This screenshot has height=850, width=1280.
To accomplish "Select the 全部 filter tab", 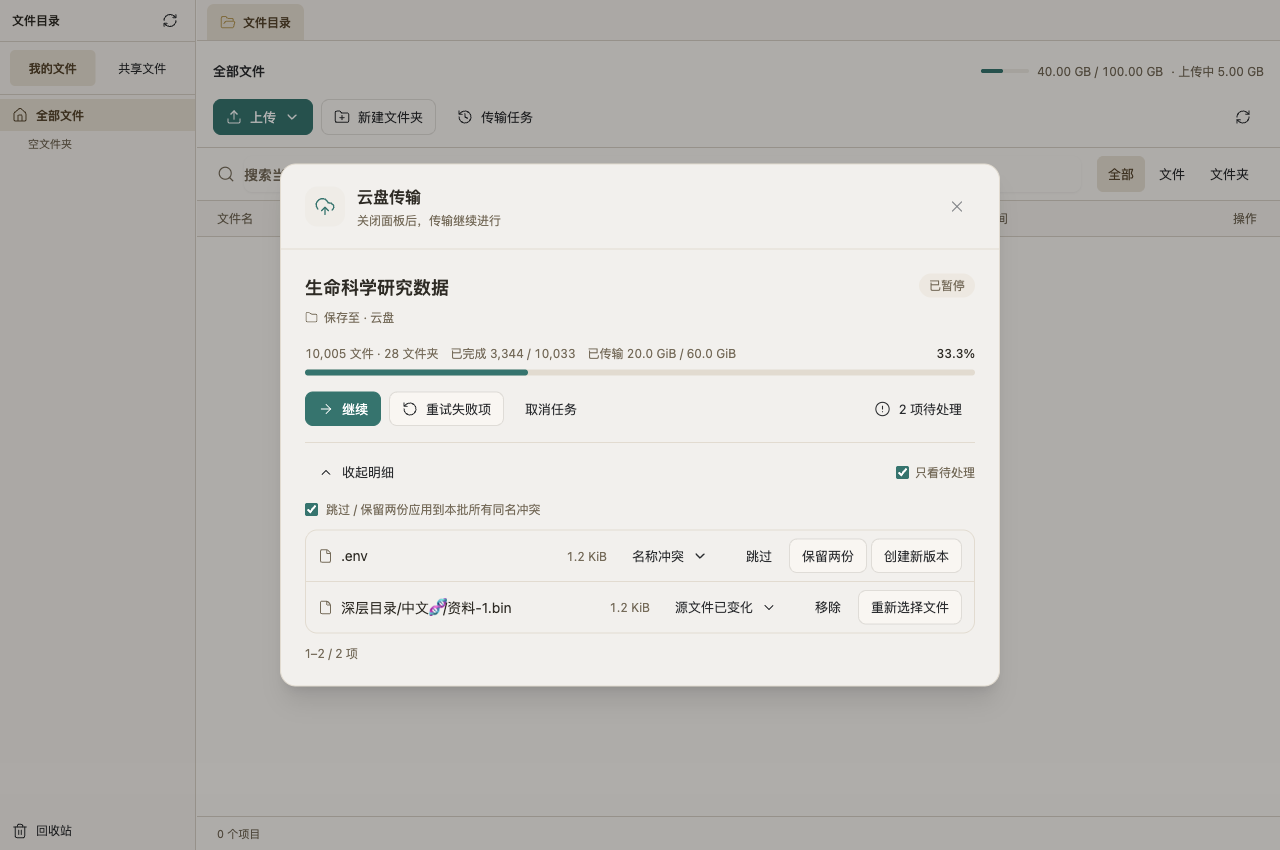I will pos(1121,174).
